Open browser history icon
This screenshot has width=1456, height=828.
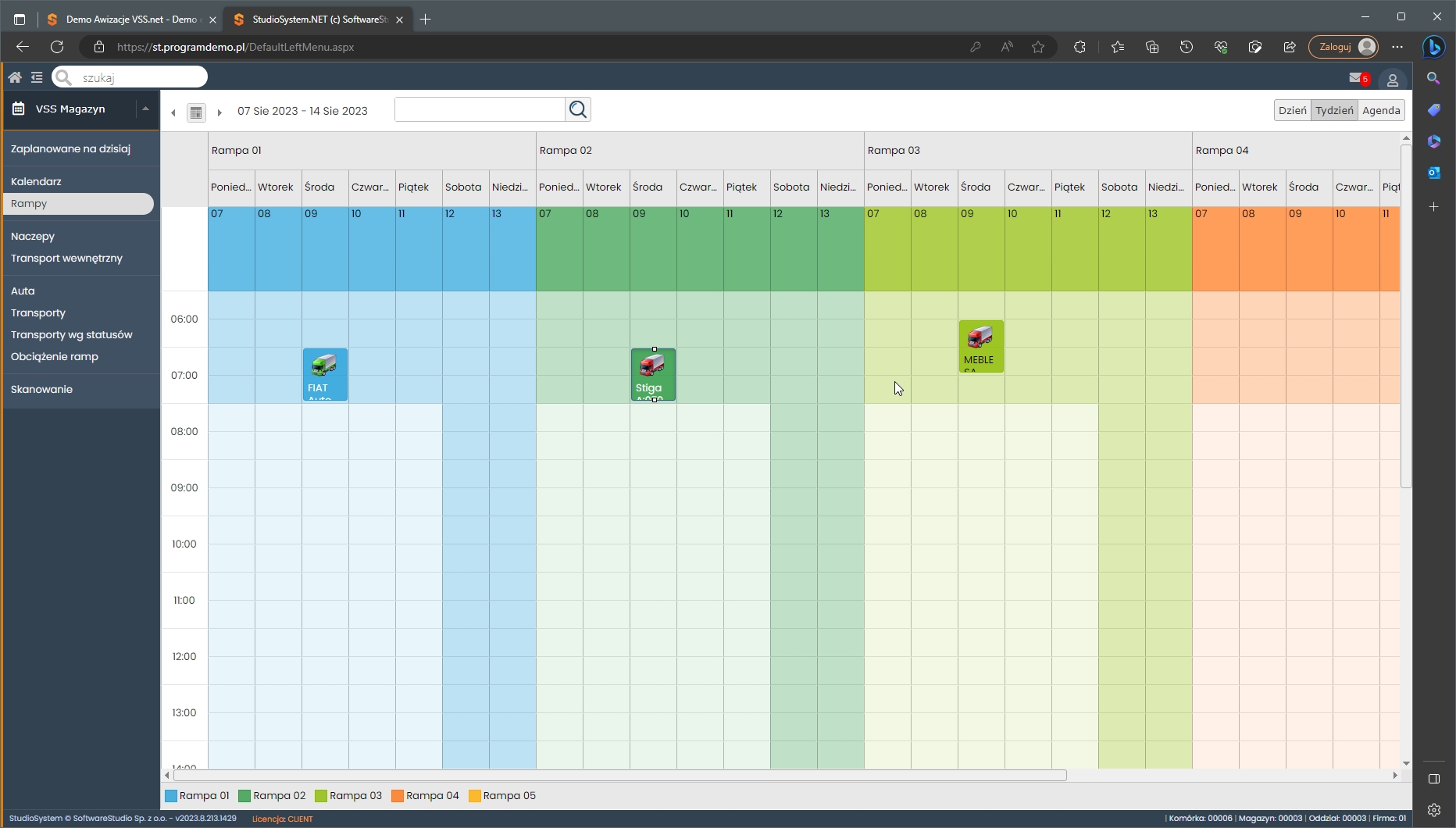[1187, 47]
